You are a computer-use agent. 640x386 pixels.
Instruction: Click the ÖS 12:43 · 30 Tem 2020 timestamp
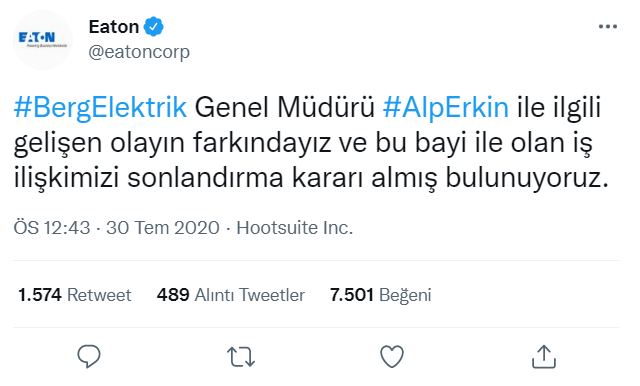117,227
